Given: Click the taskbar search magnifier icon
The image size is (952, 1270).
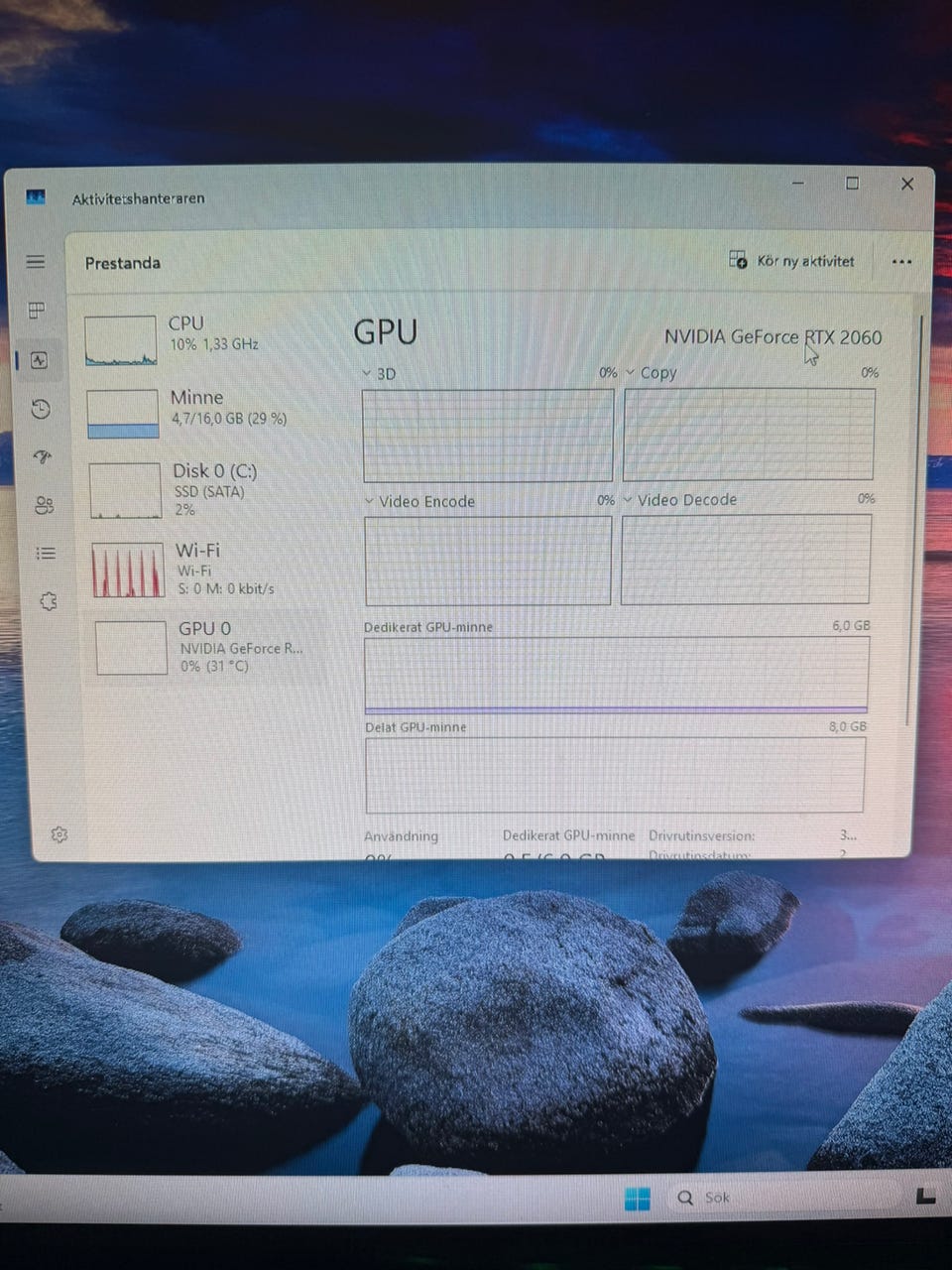Looking at the screenshot, I should point(685,1198).
